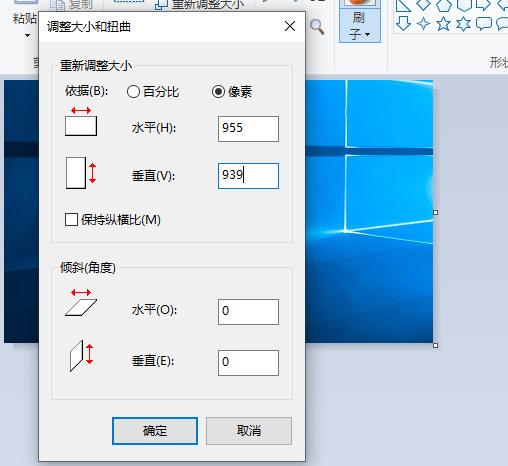508x466 pixels.
Task: Click the 重新调整大小 group label
Action: pyautogui.click(x=96, y=66)
